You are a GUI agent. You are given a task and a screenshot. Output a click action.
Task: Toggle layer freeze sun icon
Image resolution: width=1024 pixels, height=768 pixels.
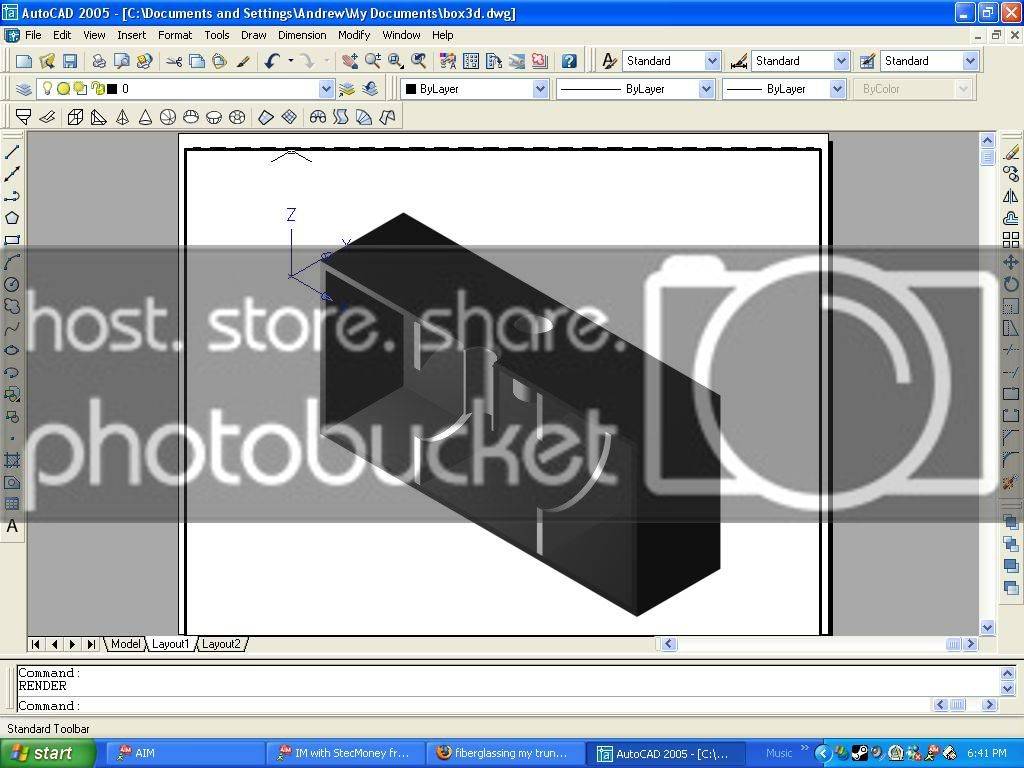[63, 89]
